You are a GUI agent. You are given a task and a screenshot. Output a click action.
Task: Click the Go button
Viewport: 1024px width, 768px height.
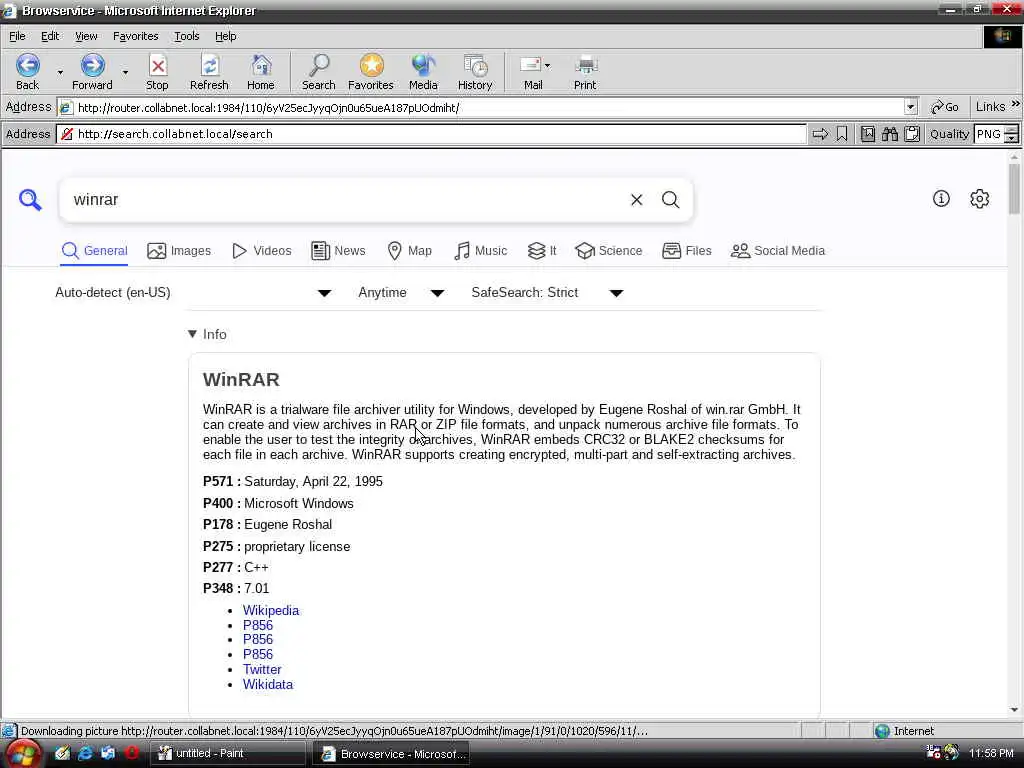click(945, 107)
